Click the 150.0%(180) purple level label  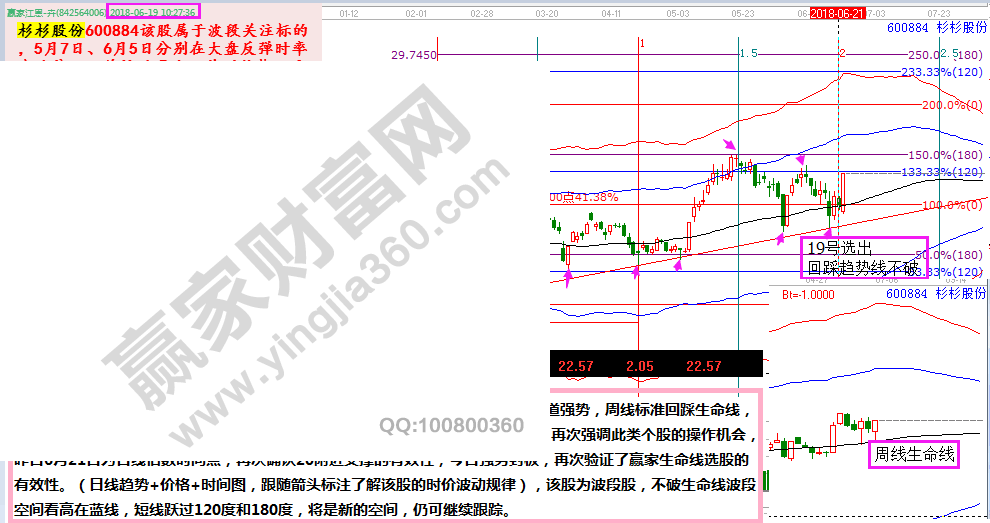(x=943, y=155)
